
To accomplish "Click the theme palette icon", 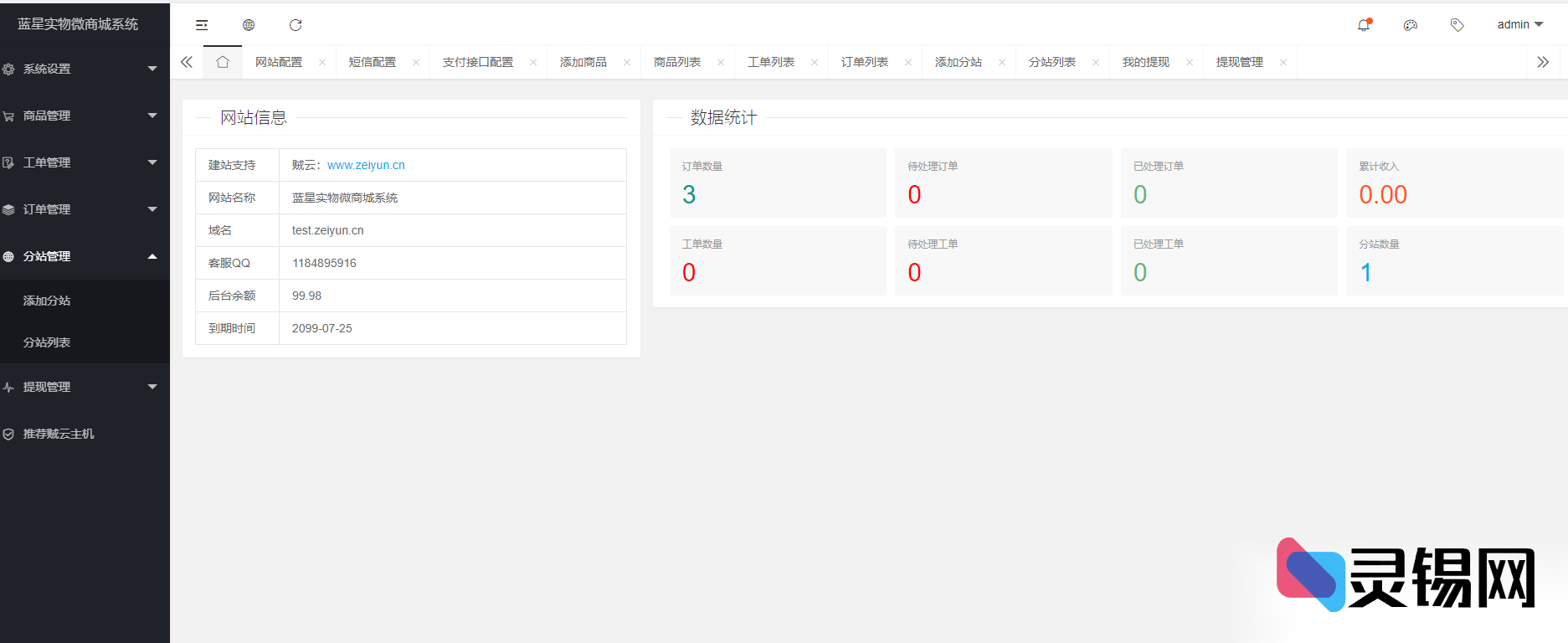I will pyautogui.click(x=1411, y=25).
